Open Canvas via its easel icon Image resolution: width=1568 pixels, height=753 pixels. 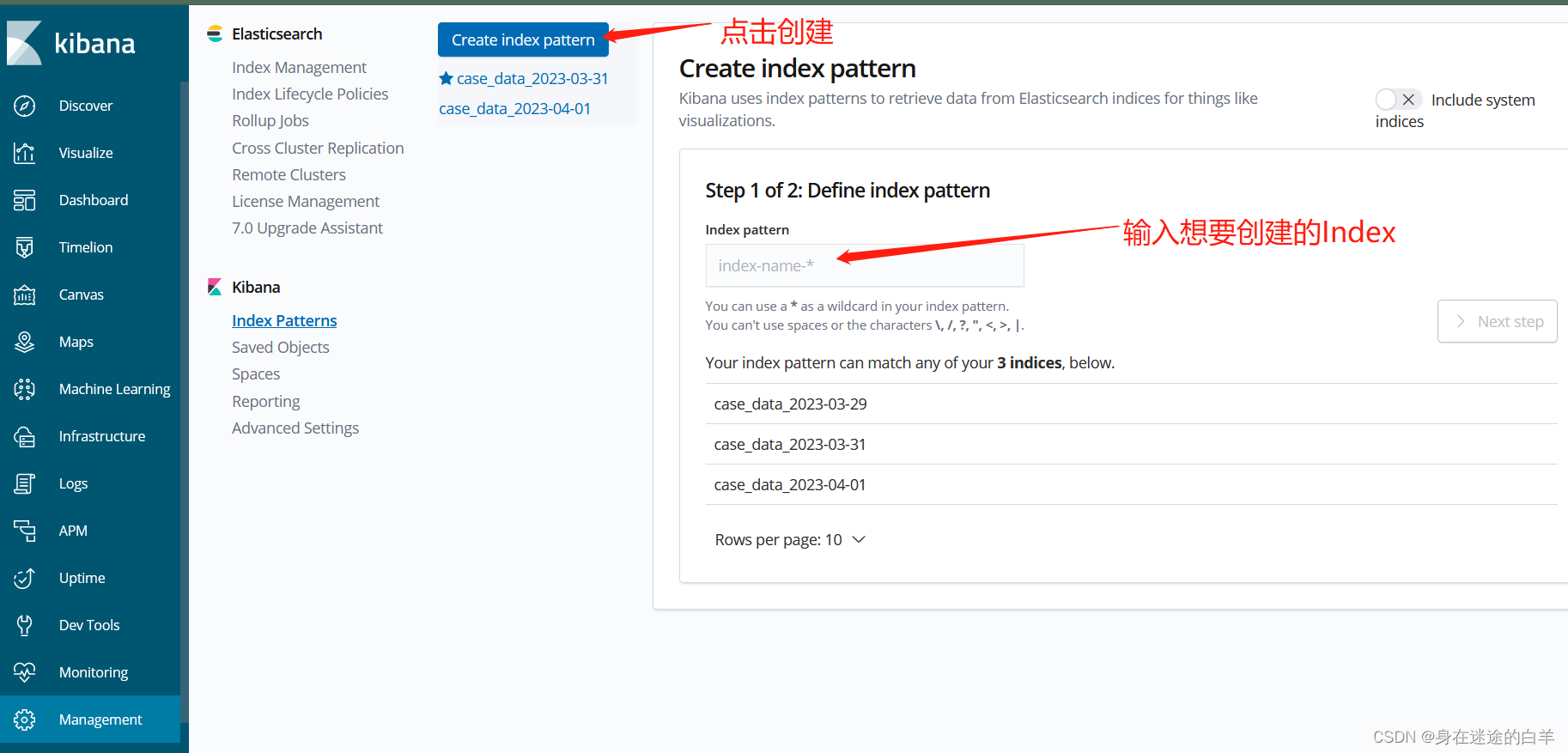(x=25, y=295)
